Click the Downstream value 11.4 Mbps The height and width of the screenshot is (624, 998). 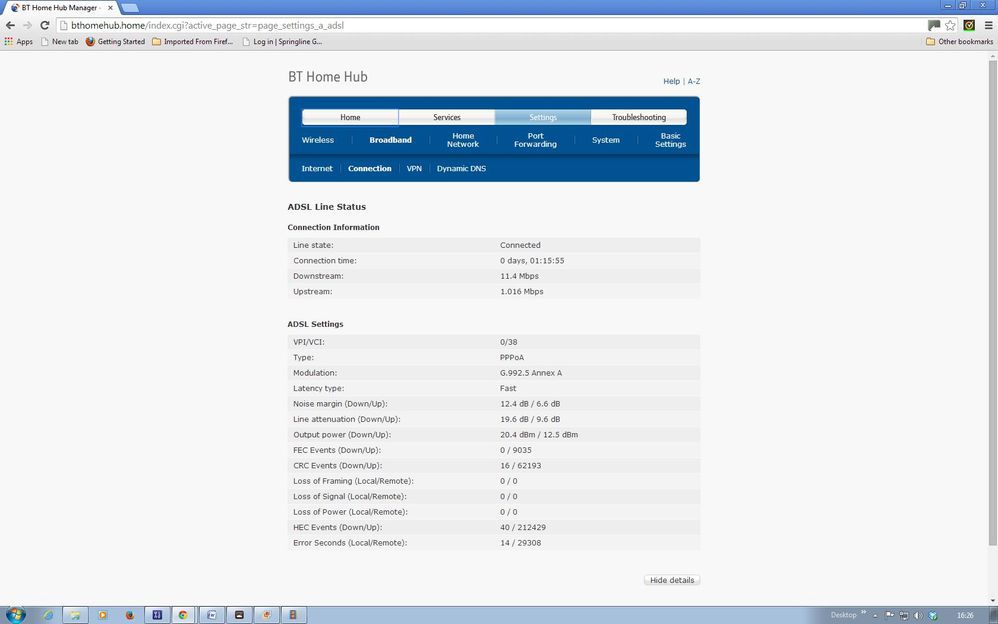point(519,276)
